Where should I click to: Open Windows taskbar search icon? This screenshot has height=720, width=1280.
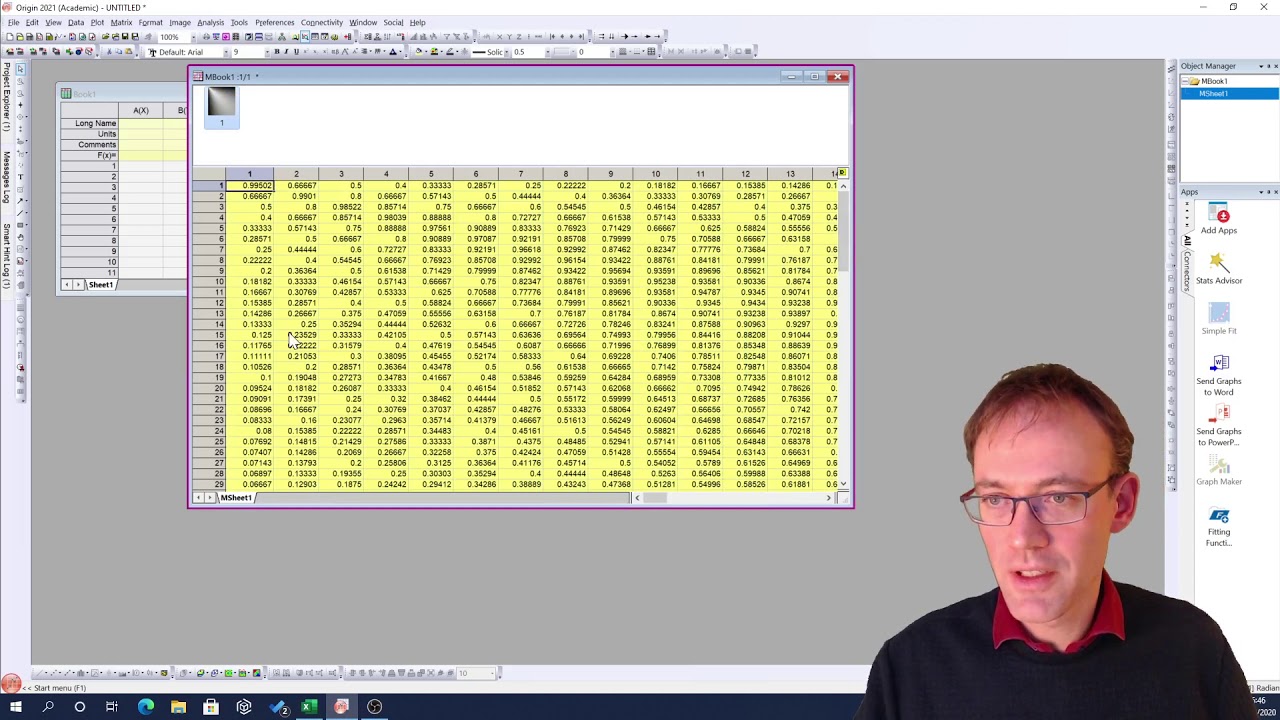point(48,707)
